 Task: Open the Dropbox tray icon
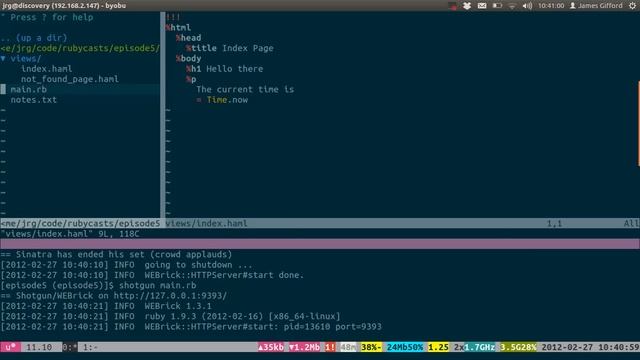click(x=467, y=6)
